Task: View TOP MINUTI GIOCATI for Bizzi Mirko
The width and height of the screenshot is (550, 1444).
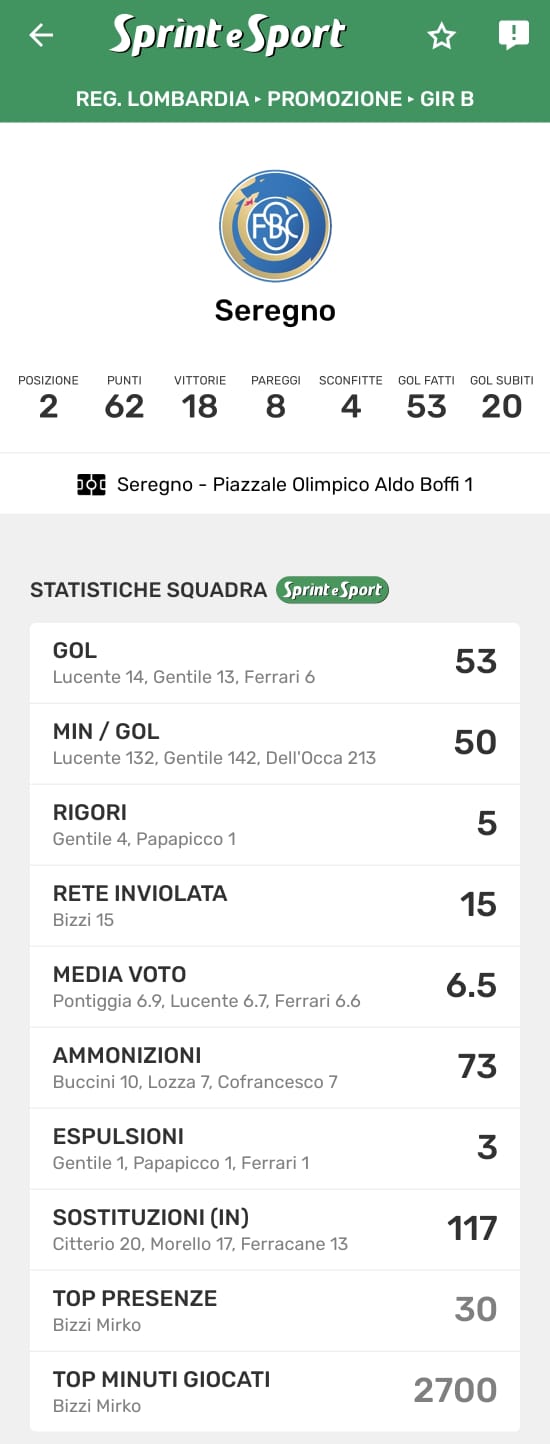Action: (275, 1391)
